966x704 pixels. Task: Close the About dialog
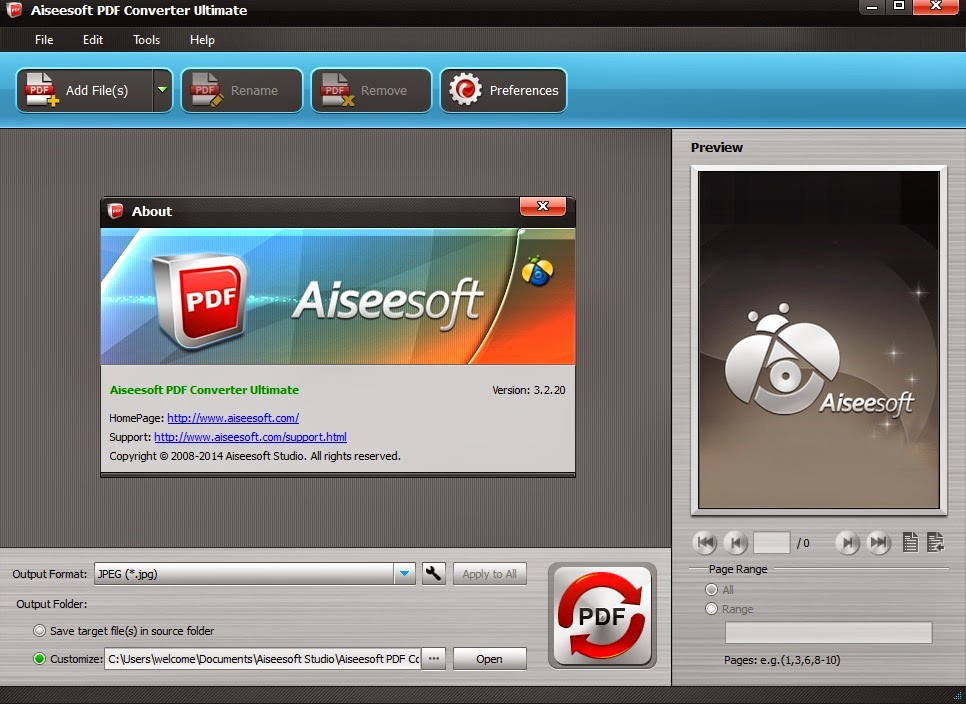543,206
